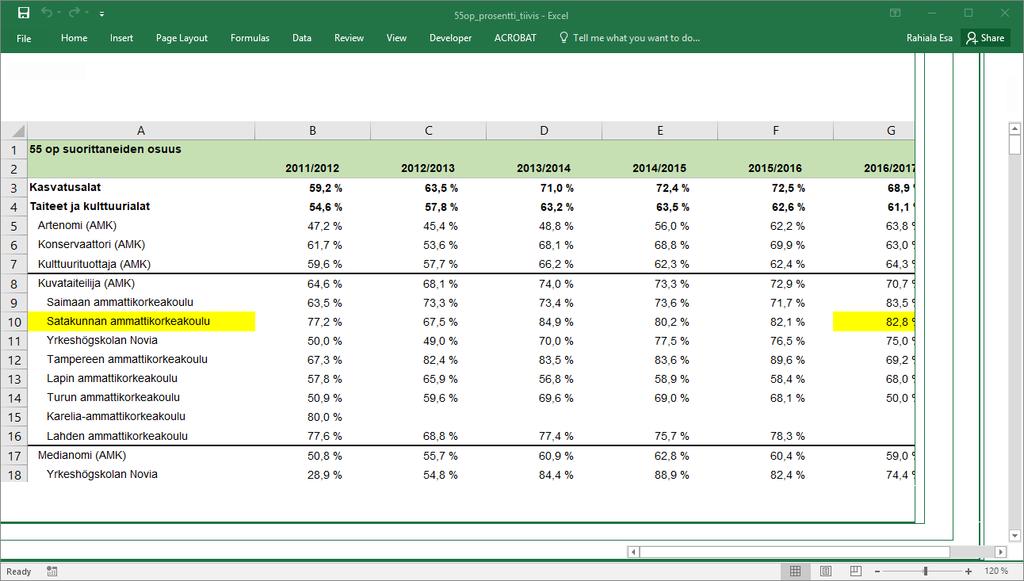Click the Page Layout view icon in status bar

[x=825, y=571]
